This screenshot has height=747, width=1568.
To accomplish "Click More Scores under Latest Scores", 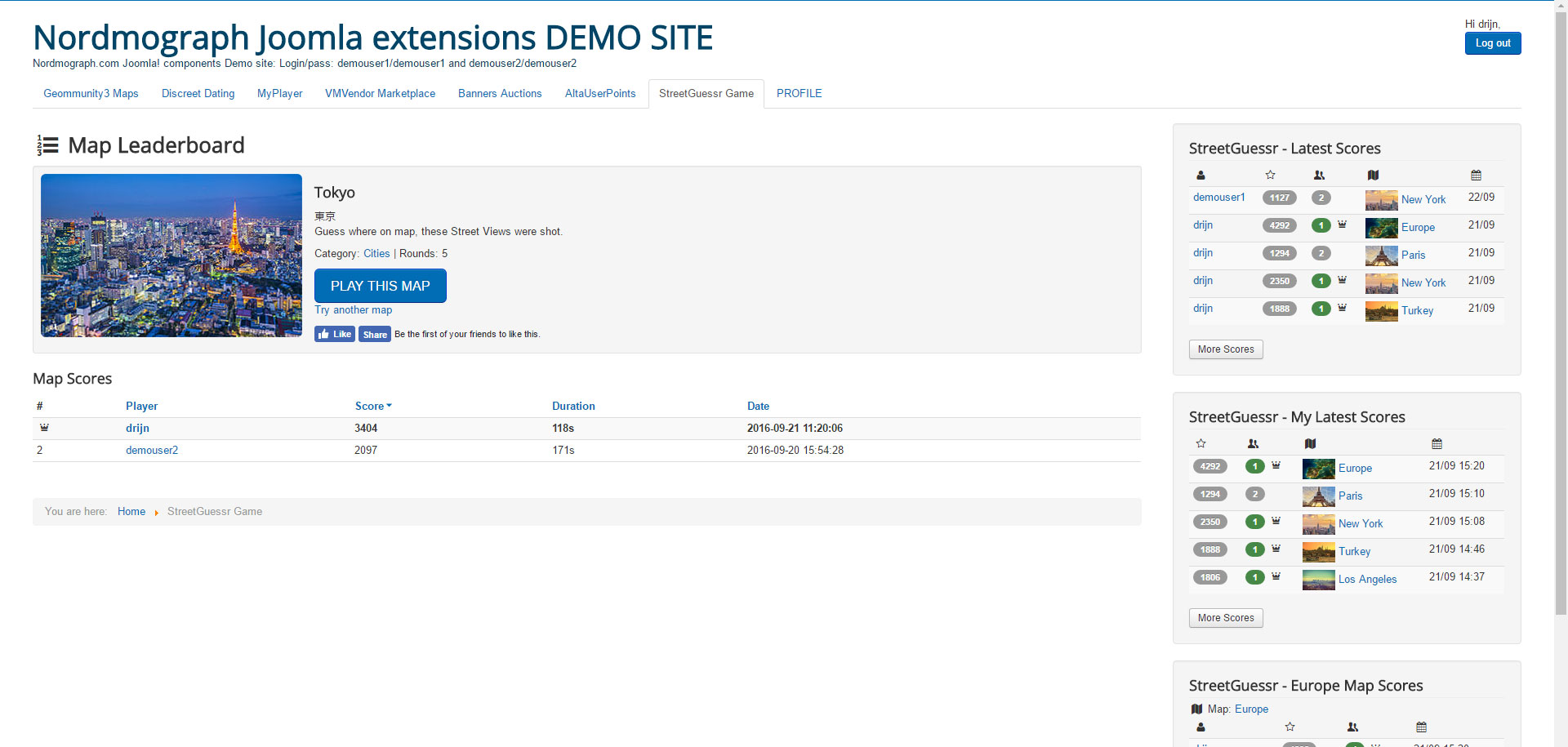I will (x=1226, y=349).
